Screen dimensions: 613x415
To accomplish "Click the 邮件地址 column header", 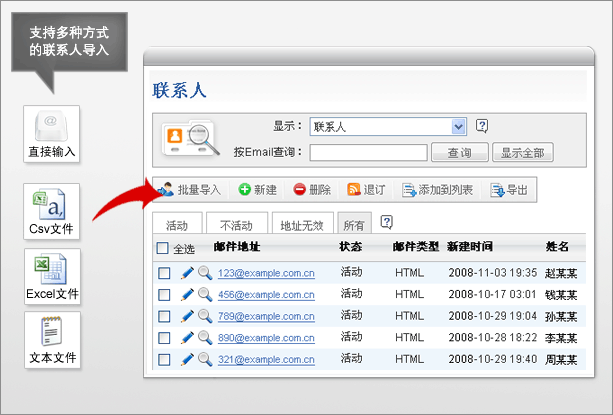I will 237,247.
